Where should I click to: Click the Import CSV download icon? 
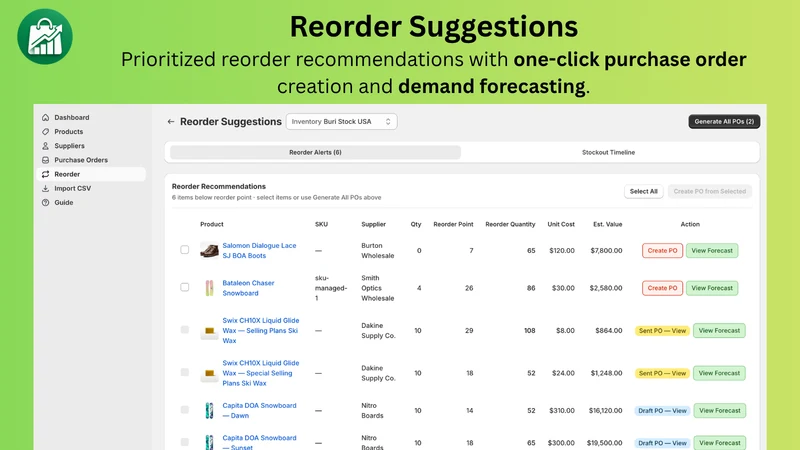pyautogui.click(x=45, y=188)
